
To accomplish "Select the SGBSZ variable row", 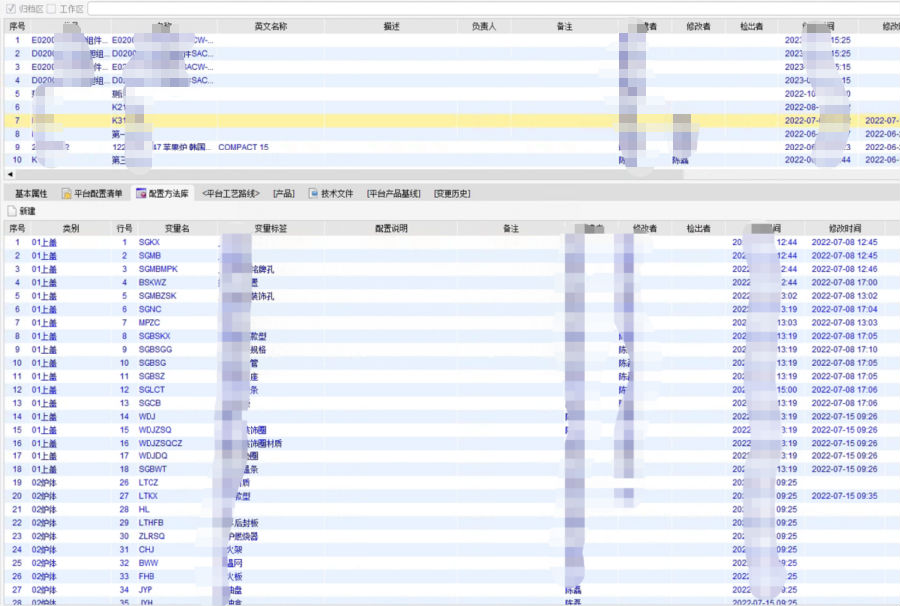I will [x=452, y=376].
